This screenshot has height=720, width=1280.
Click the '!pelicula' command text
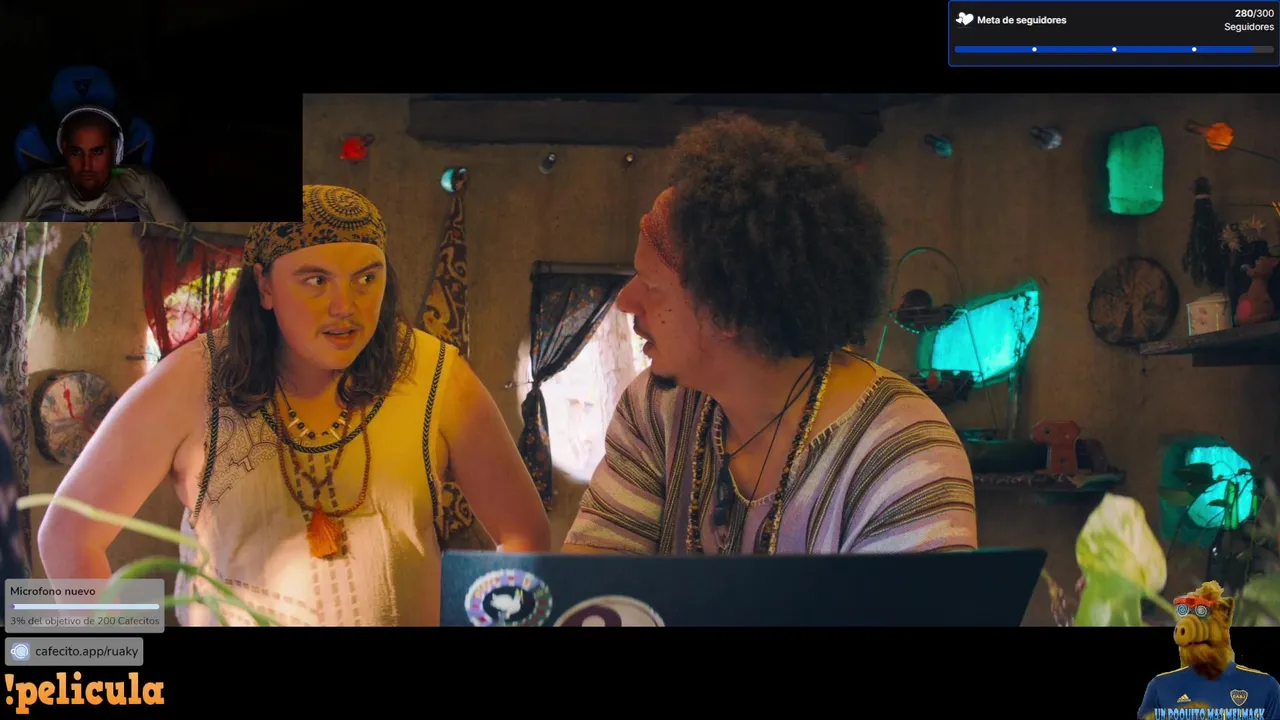(x=84, y=691)
